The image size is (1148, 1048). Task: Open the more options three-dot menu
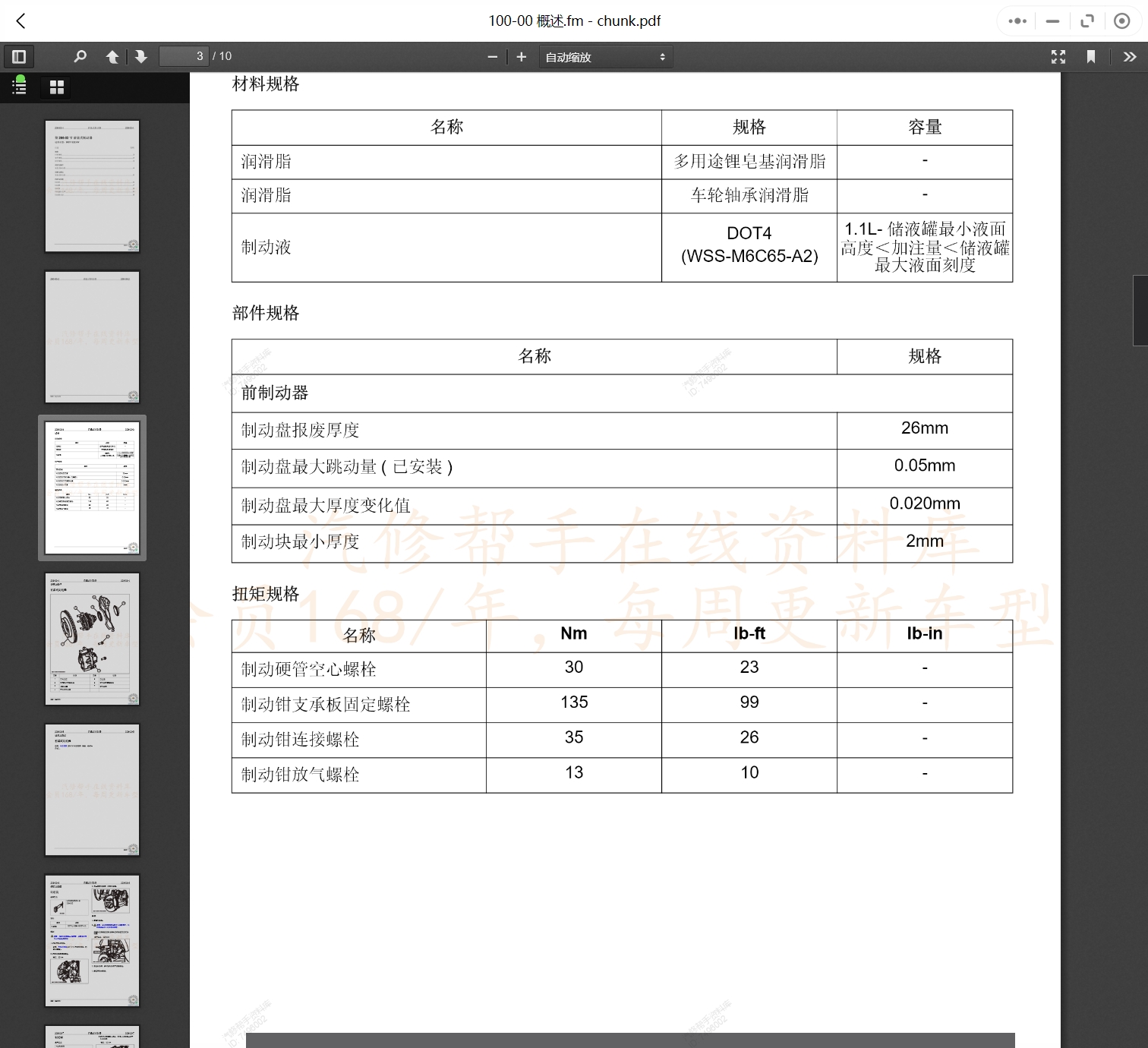click(1017, 21)
